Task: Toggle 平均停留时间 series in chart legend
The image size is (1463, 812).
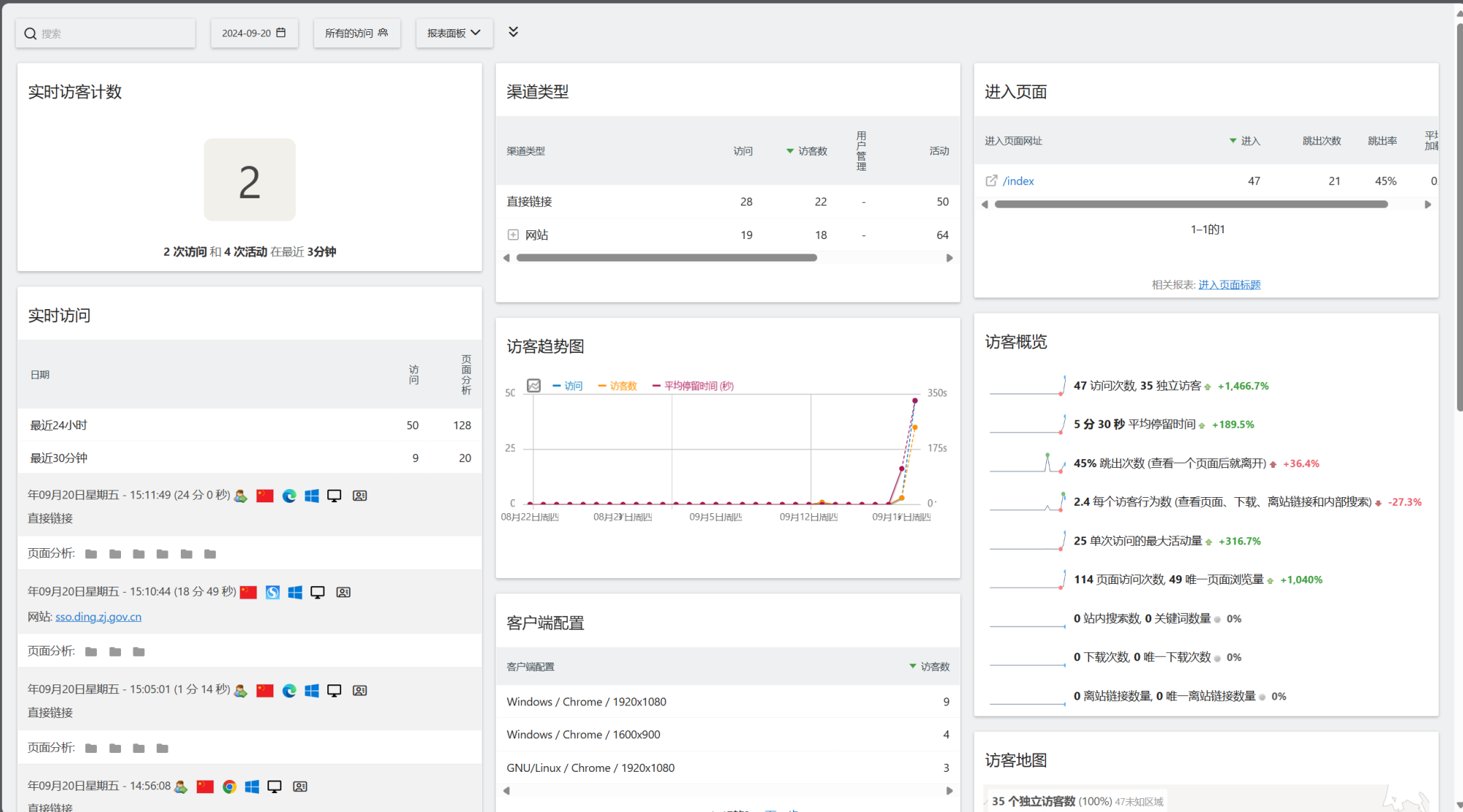Action: click(693, 386)
